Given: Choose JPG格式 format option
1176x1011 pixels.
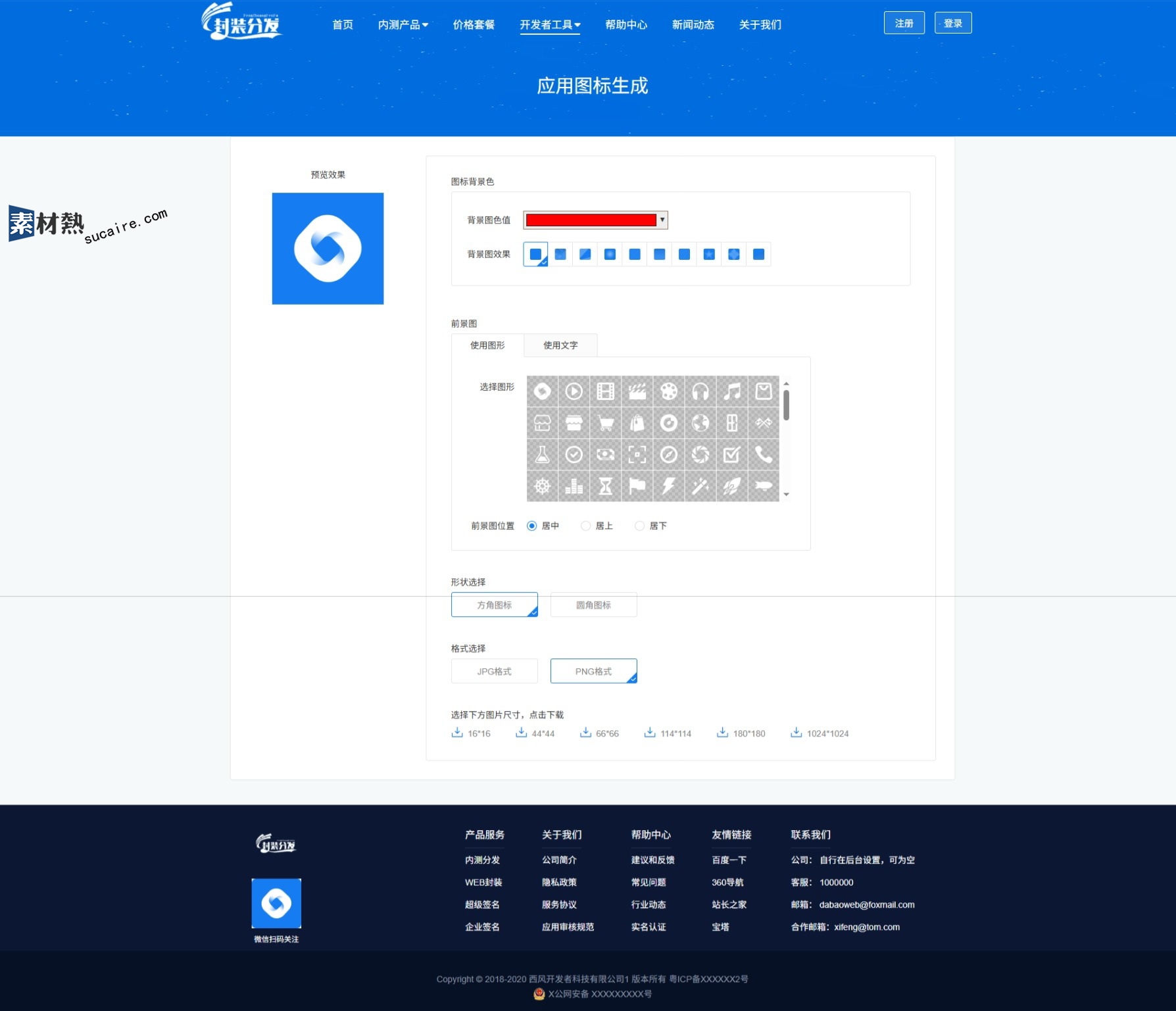Looking at the screenshot, I should coord(495,671).
